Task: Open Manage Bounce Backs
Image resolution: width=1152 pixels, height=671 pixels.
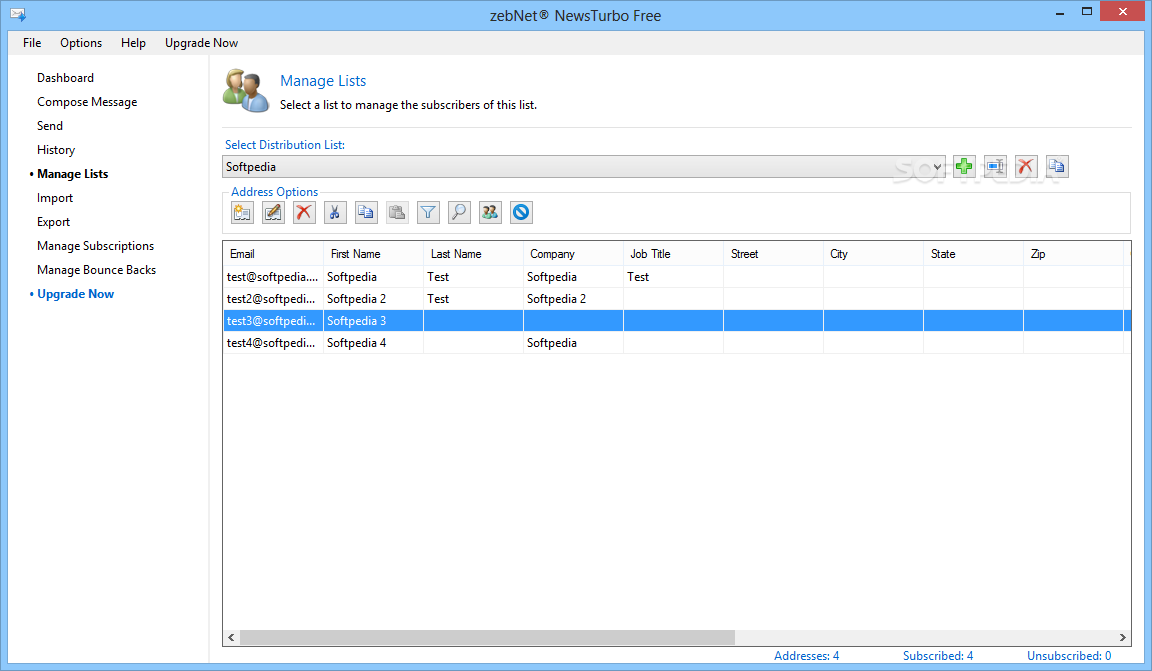Action: tap(96, 270)
